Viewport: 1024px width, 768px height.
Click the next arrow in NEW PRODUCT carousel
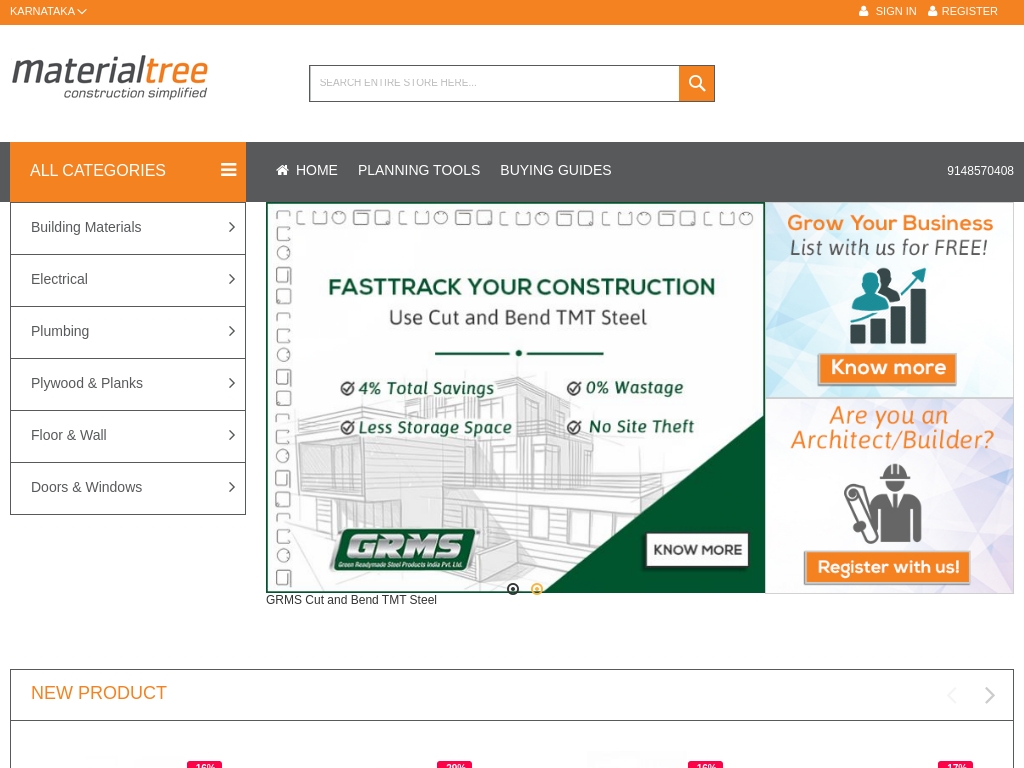pyautogui.click(x=989, y=694)
